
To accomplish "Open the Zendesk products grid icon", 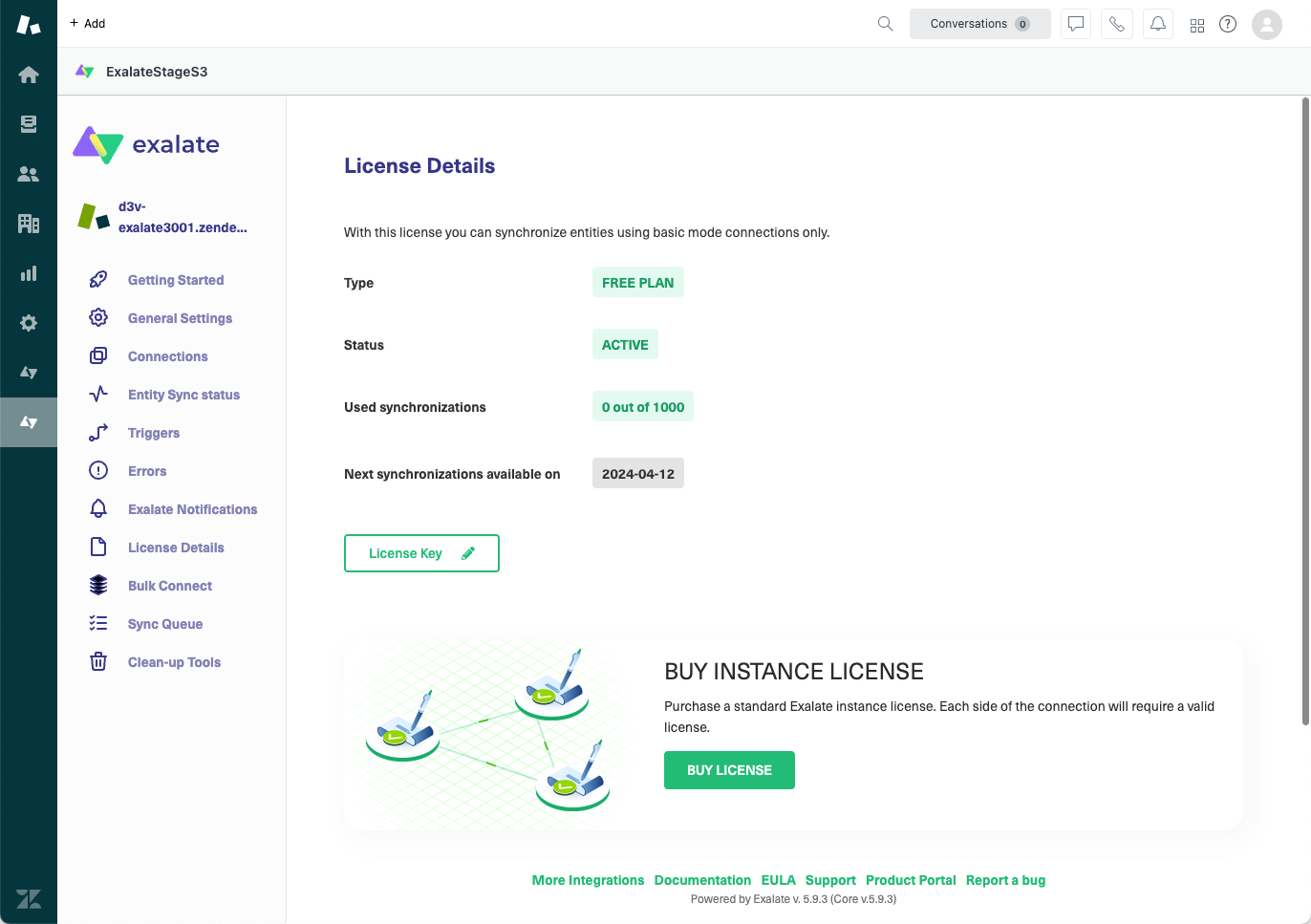I will pos(1197,25).
